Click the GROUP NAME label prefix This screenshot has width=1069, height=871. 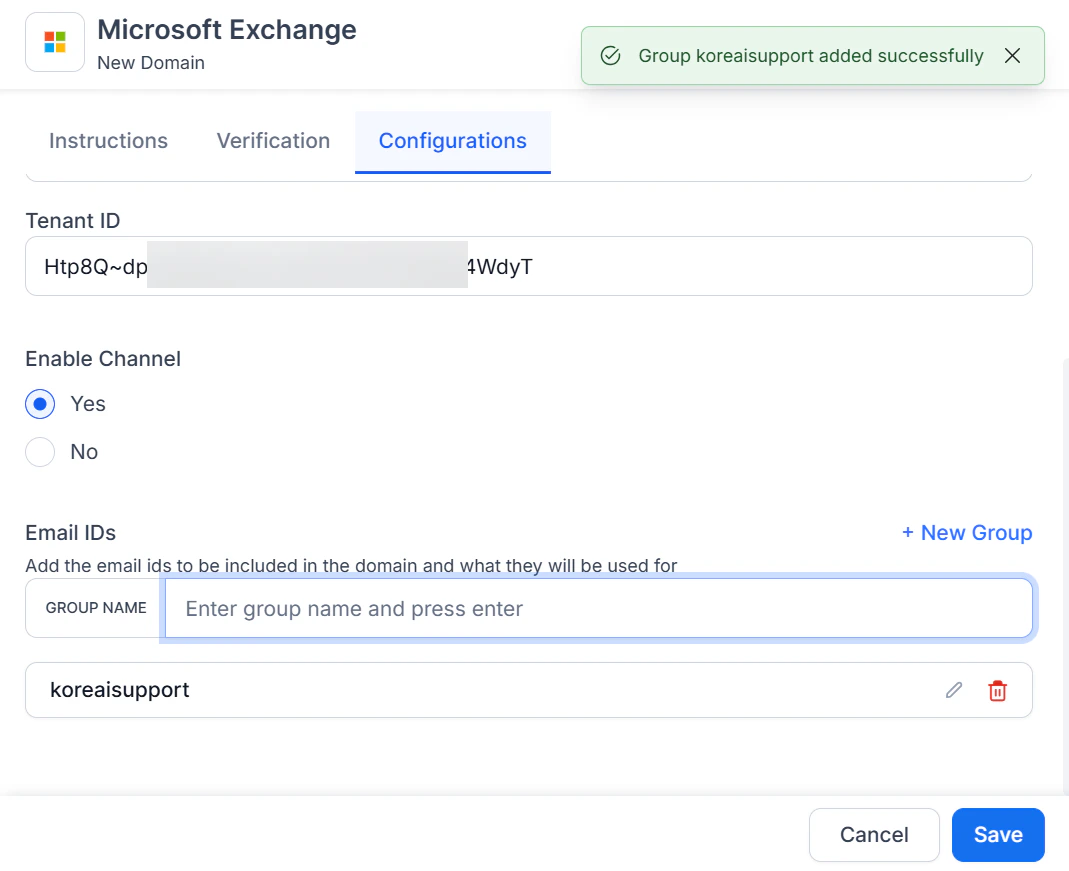click(95, 608)
